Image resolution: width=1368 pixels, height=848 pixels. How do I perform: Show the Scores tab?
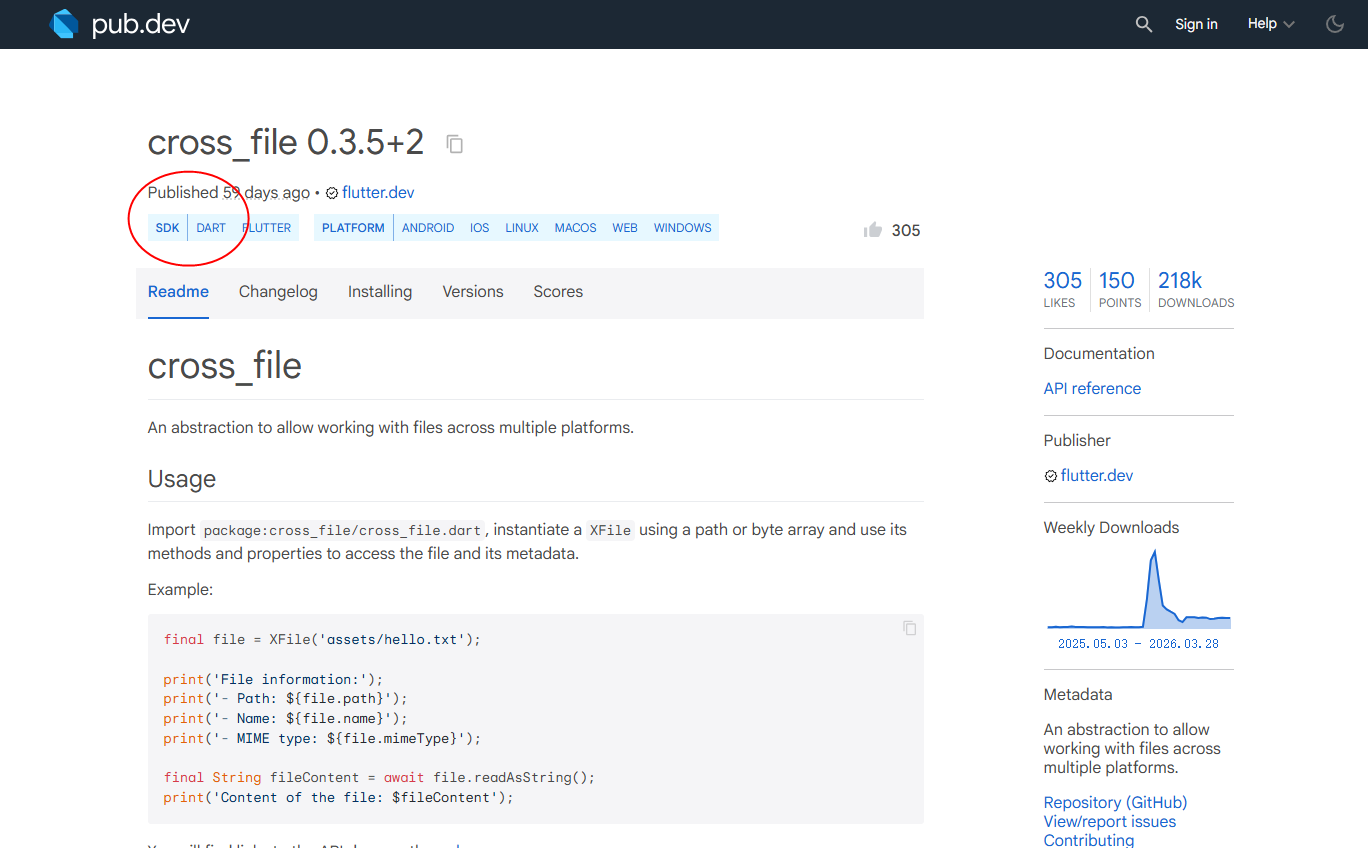(558, 292)
